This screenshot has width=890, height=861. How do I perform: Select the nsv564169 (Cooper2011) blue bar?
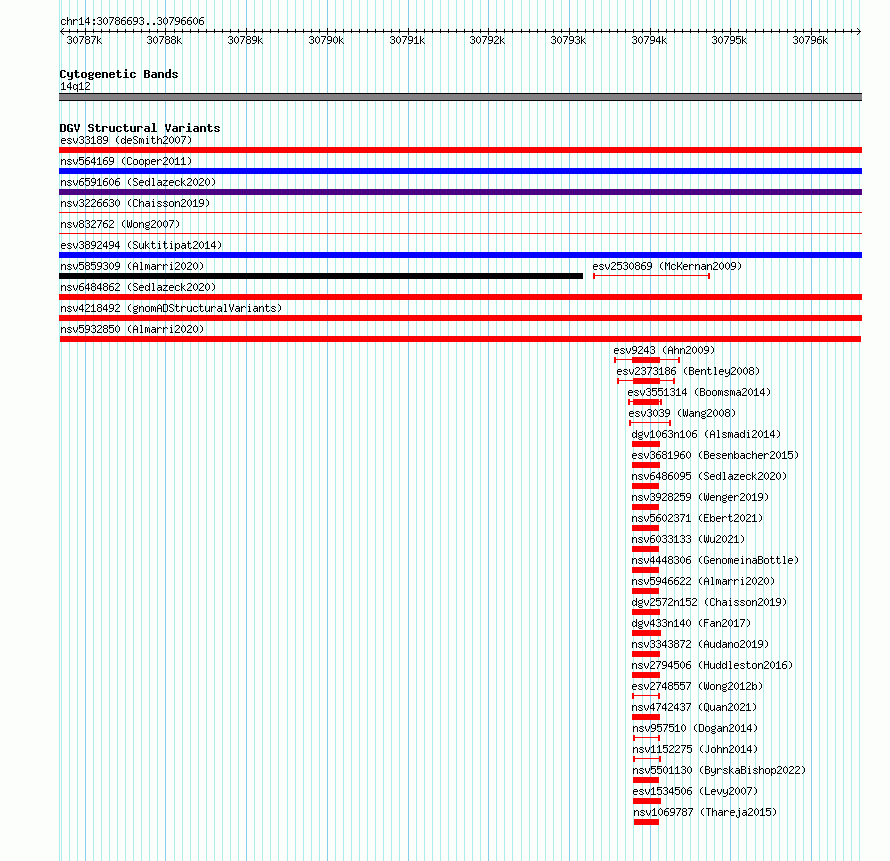point(460,171)
